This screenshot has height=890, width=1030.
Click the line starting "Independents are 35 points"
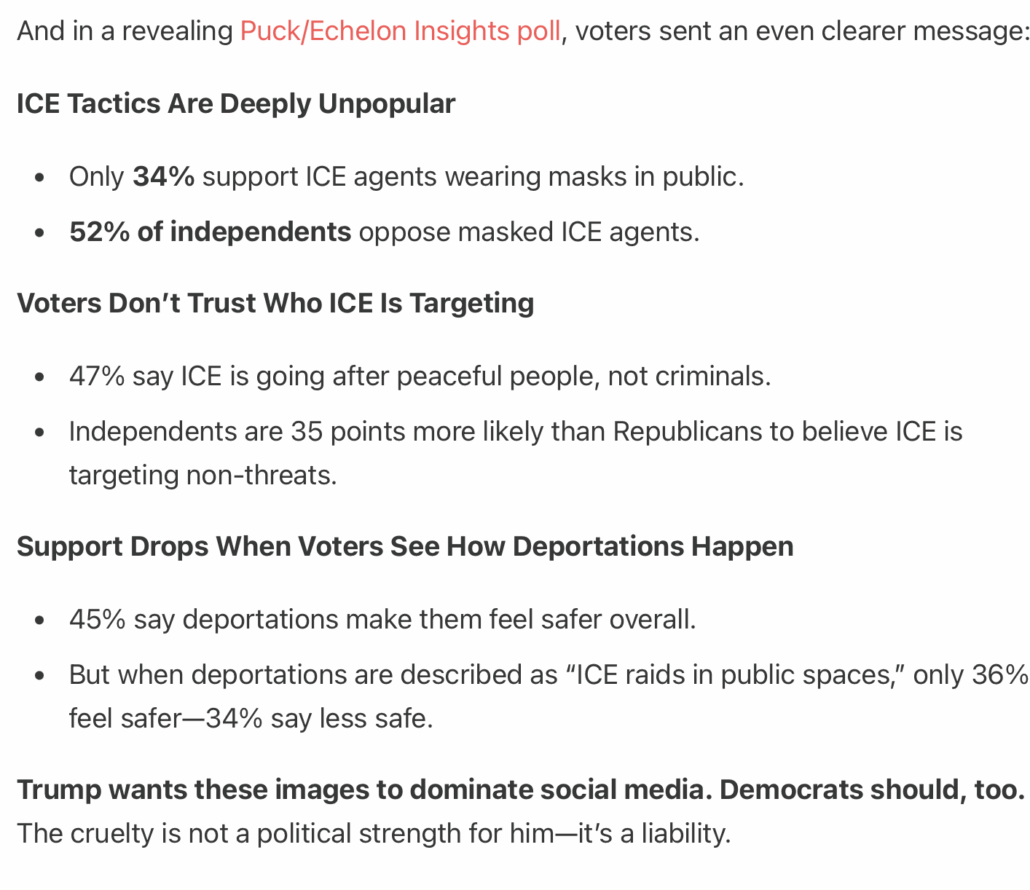(x=515, y=432)
